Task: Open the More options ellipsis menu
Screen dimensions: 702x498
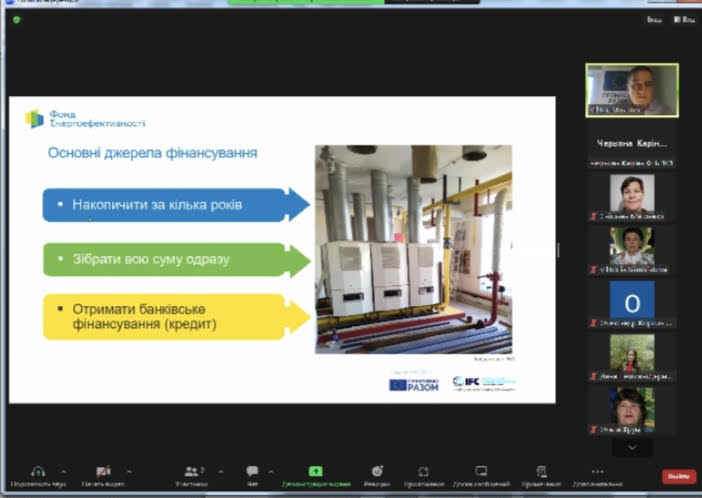Action: 598,474
